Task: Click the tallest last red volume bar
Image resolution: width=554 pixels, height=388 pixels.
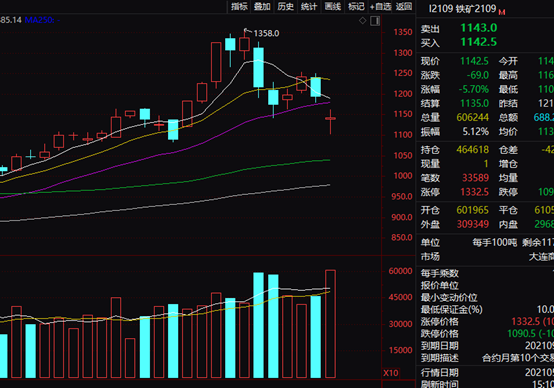Action: tap(330, 324)
